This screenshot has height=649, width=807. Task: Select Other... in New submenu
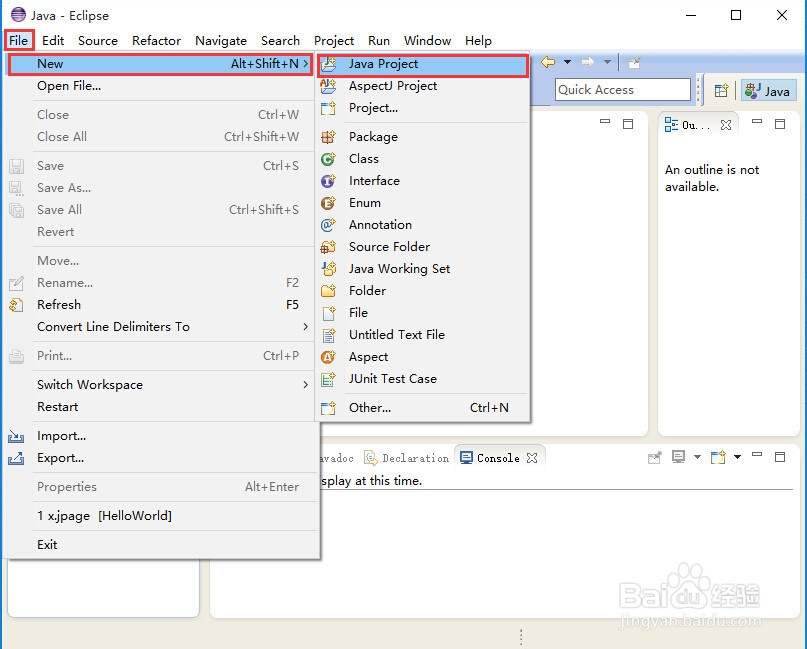click(x=423, y=408)
